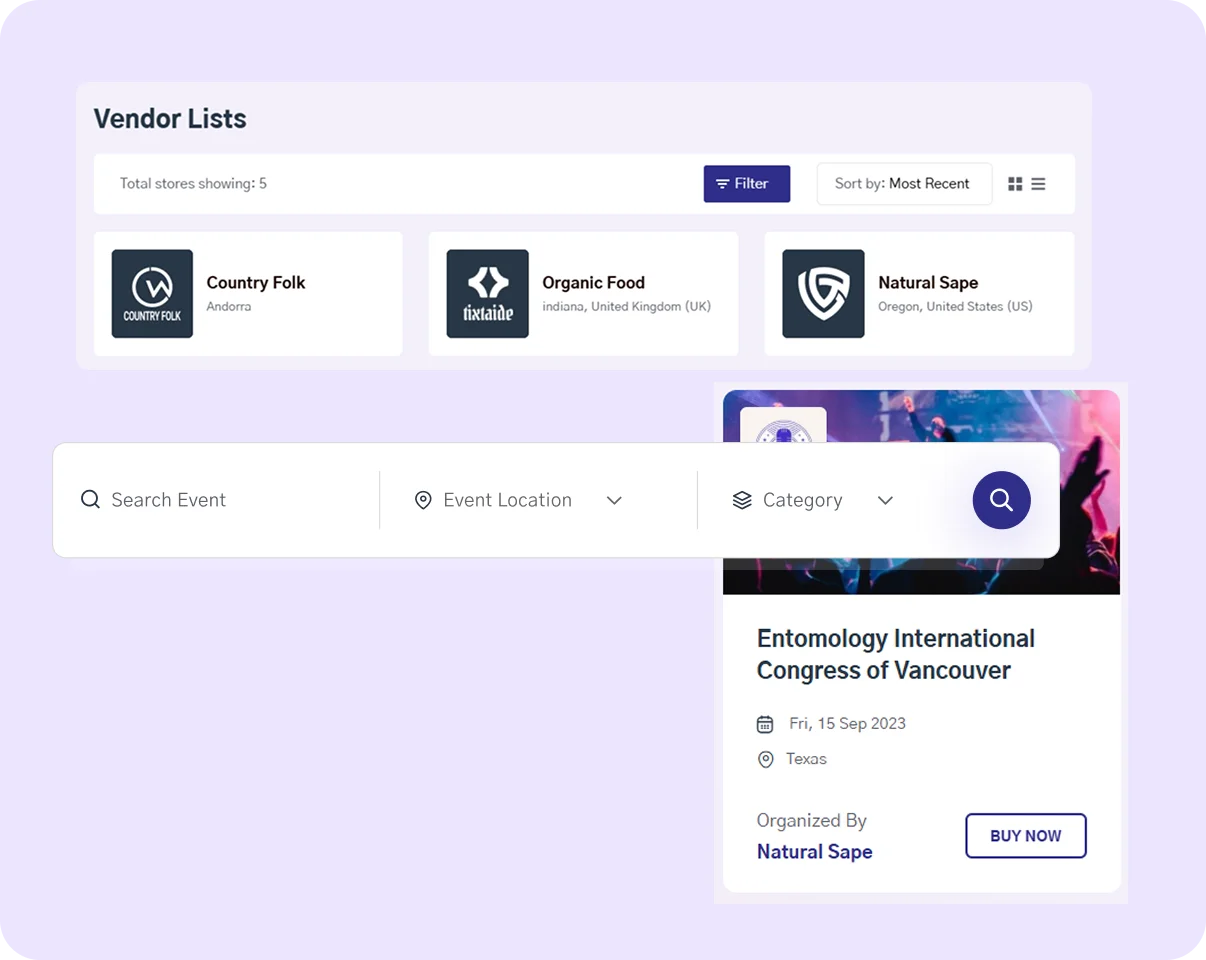Click the fixtaide logo on Organic Food card

(x=488, y=293)
